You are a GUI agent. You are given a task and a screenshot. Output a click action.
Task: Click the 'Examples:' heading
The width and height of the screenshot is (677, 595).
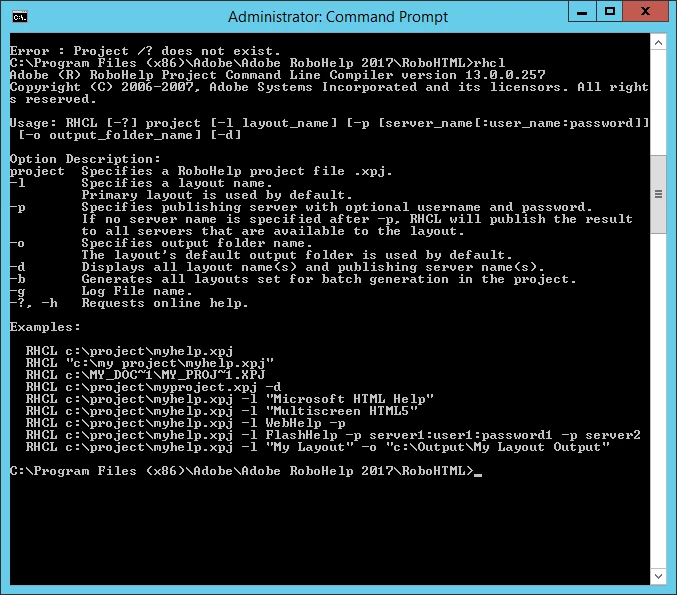pyautogui.click(x=45, y=327)
